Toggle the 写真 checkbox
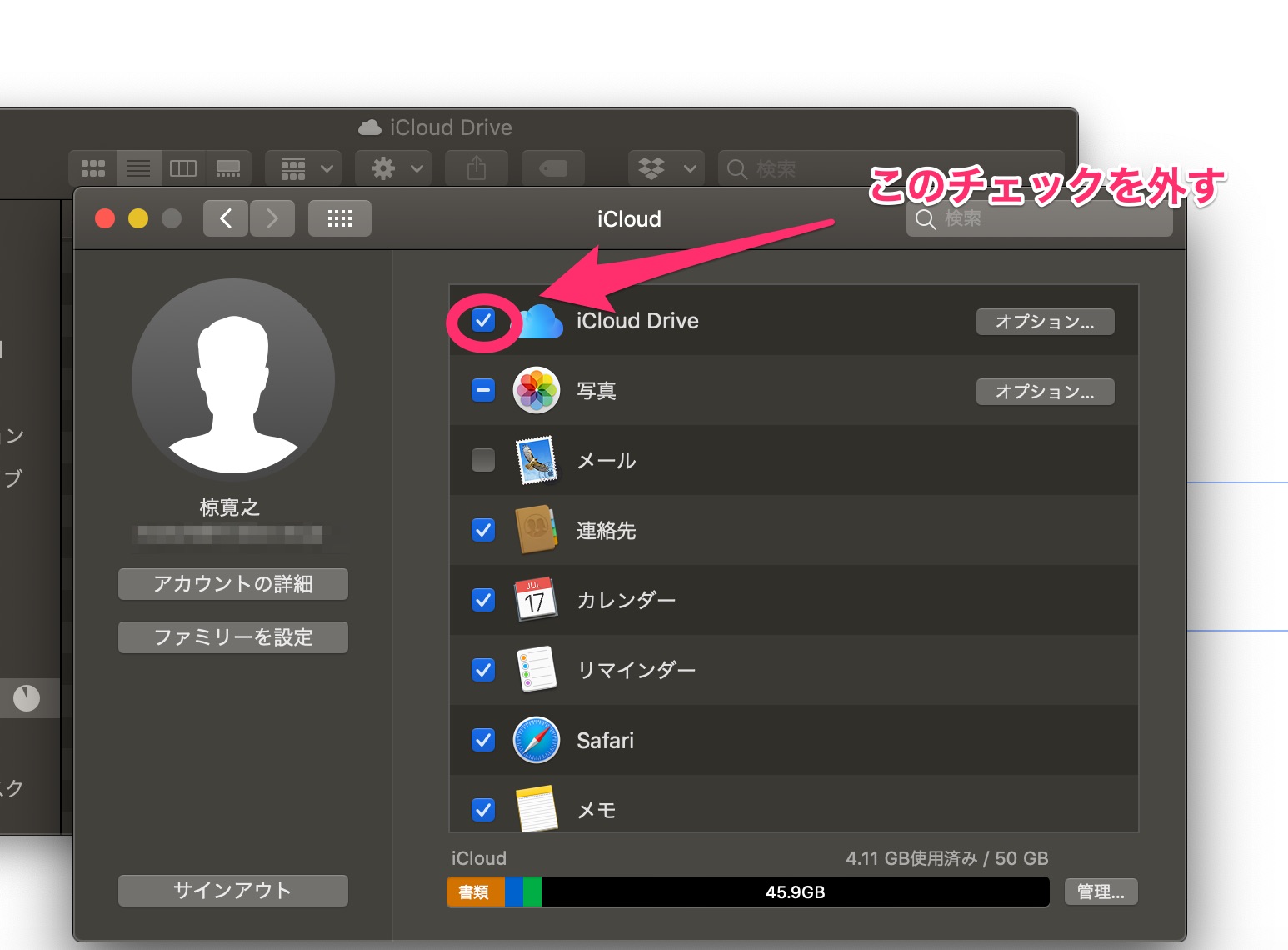The width and height of the screenshot is (1288, 950). click(483, 390)
